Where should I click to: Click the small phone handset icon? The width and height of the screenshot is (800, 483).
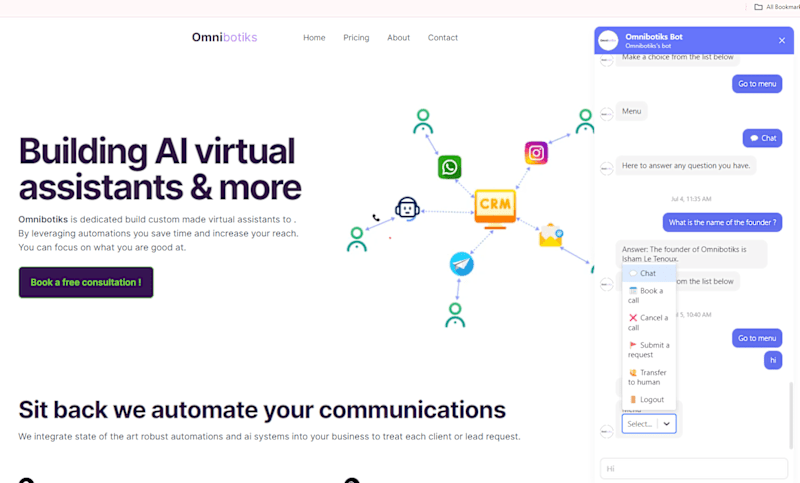tap(376, 218)
